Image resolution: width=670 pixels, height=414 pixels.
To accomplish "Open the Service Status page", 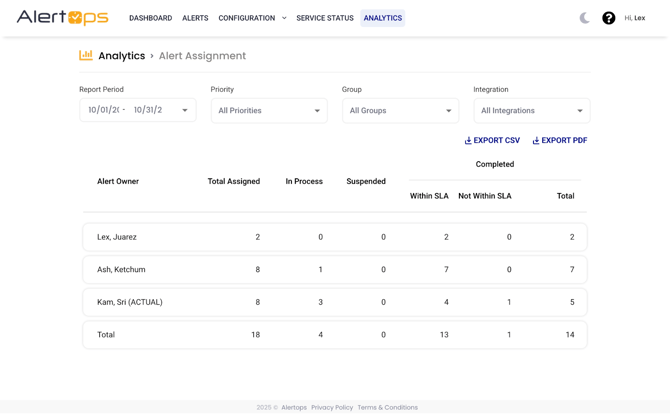I will (325, 18).
